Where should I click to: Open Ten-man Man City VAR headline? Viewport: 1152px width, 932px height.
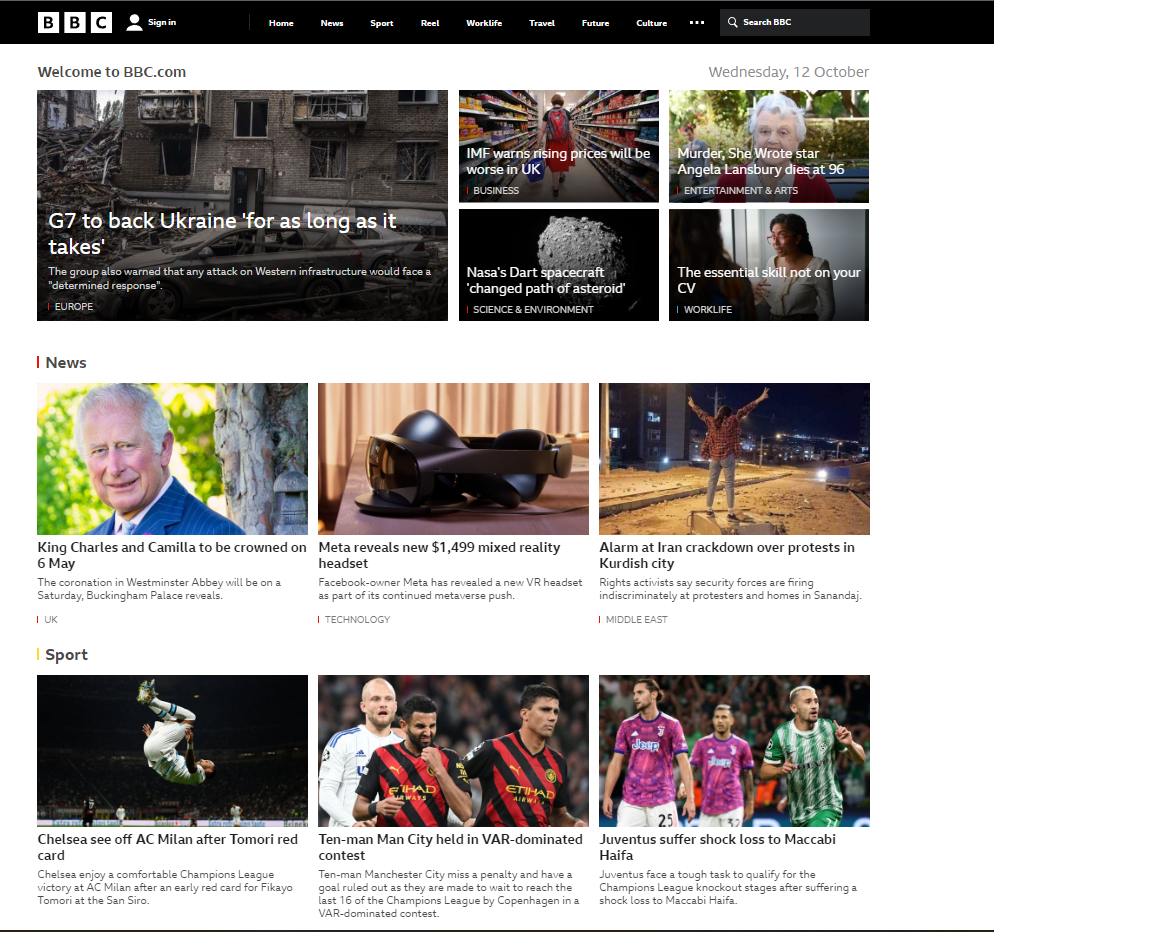point(450,847)
